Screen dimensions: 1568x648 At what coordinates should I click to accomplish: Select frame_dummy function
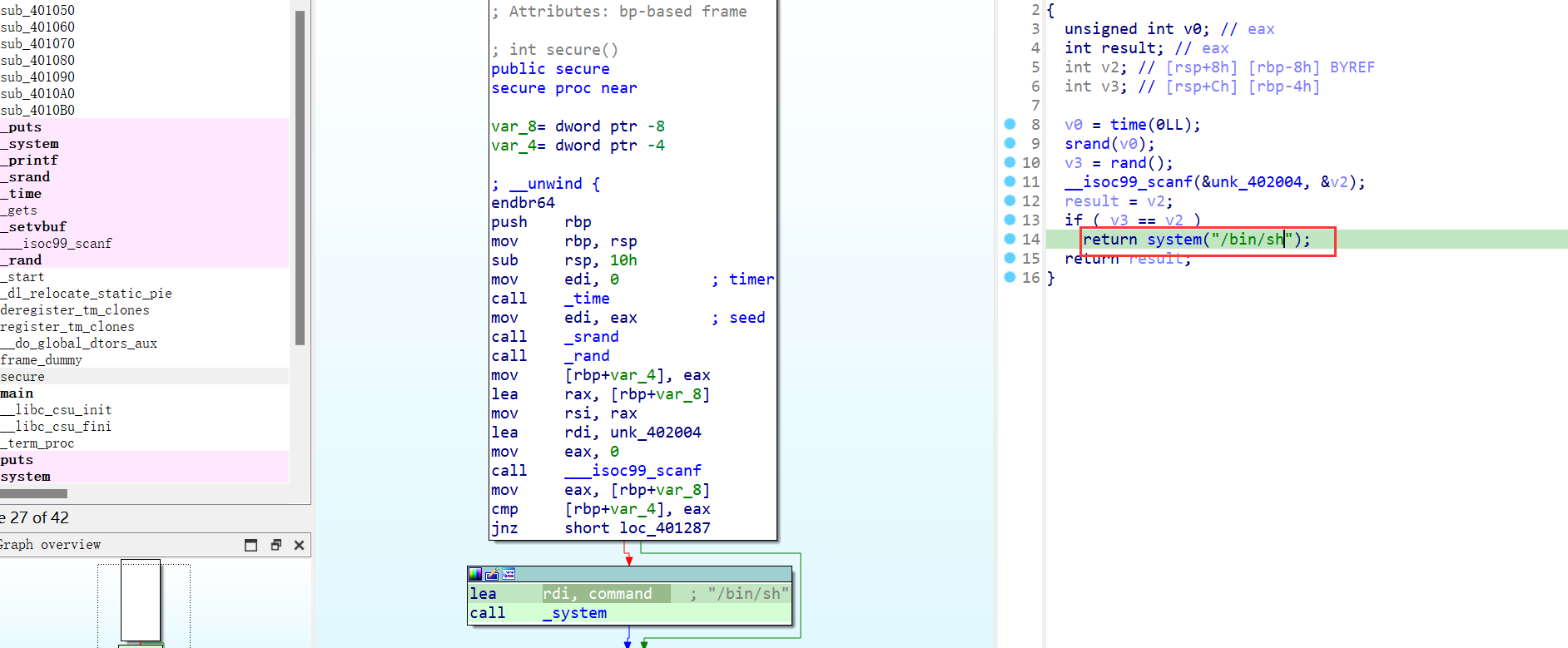tap(144, 359)
